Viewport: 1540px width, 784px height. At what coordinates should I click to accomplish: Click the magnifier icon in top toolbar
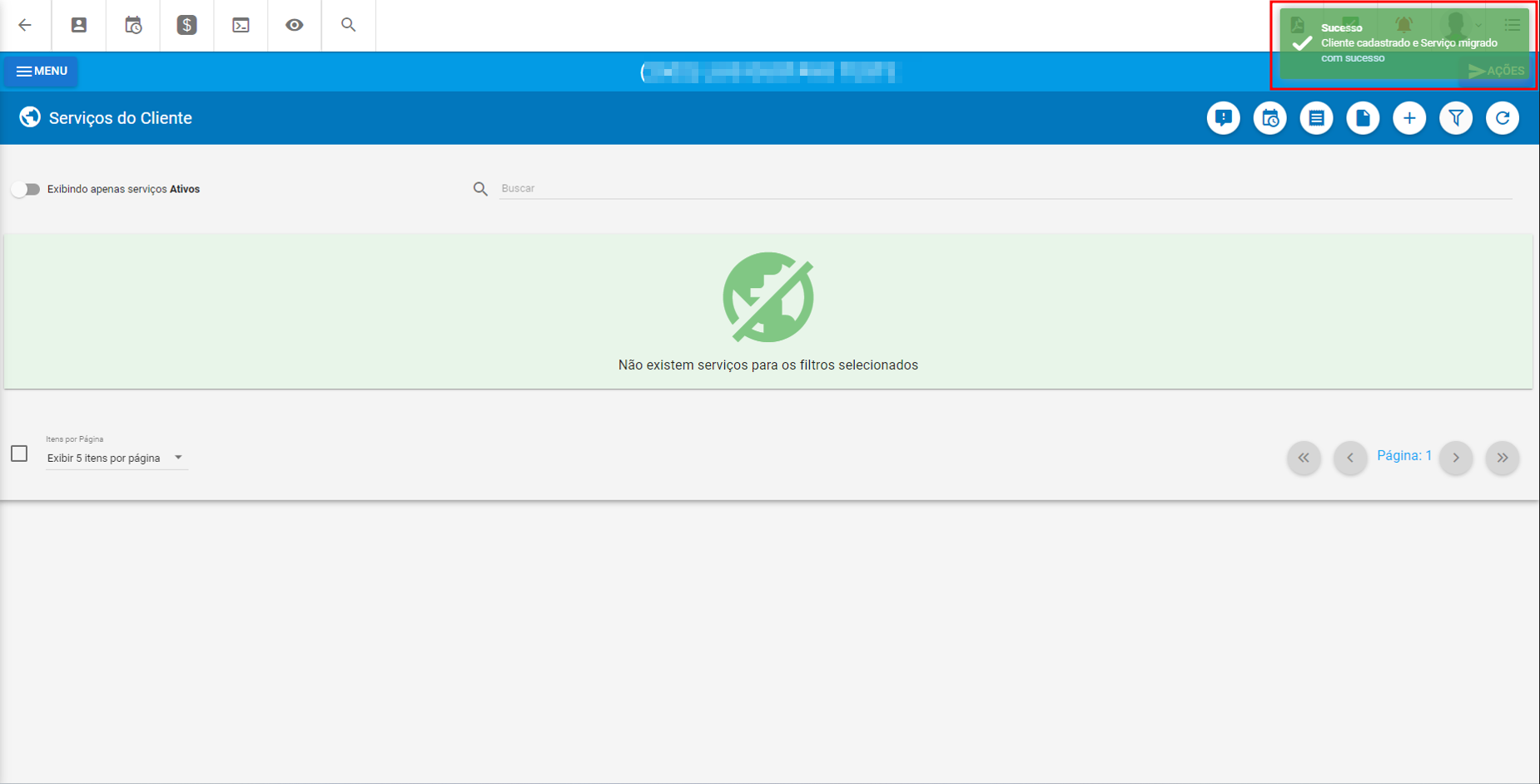pyautogui.click(x=348, y=25)
